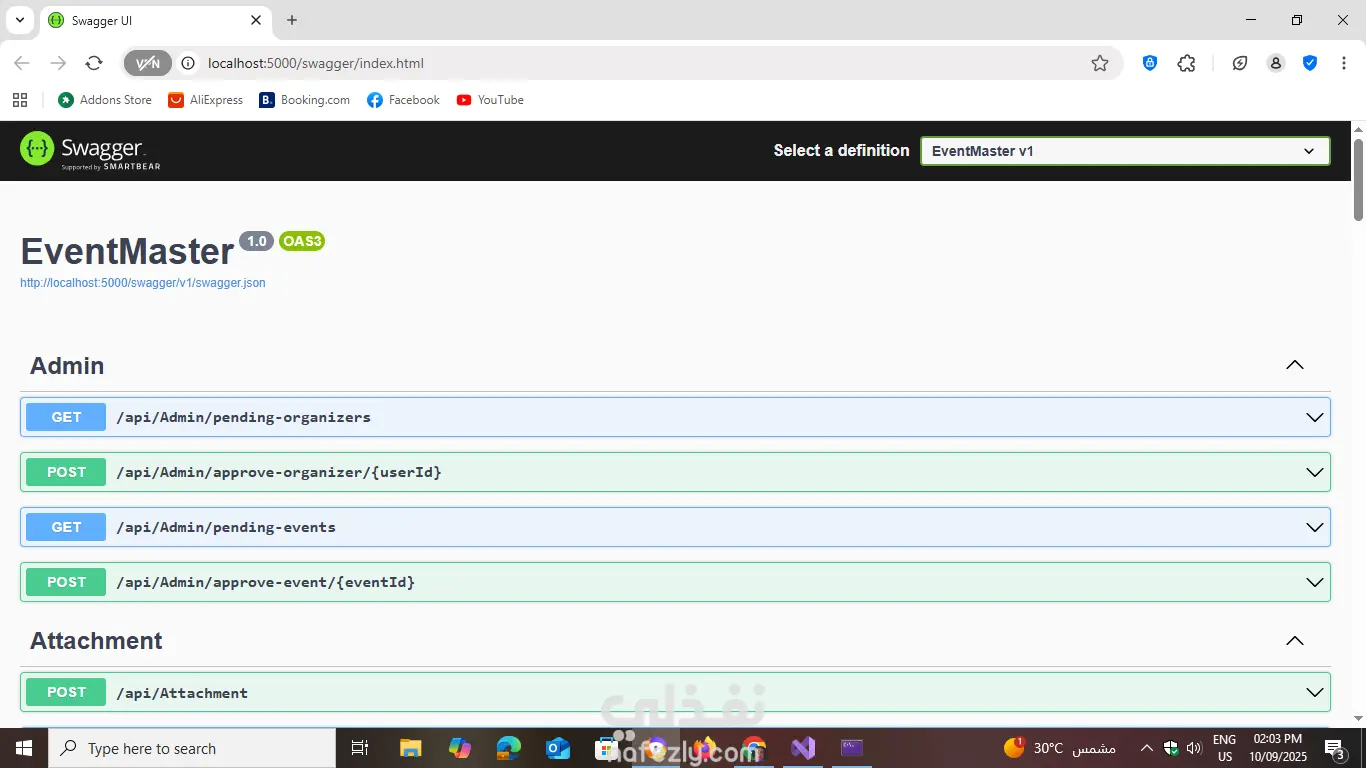1366x768 pixels.
Task: Open a new browser tab
Action: [292, 20]
